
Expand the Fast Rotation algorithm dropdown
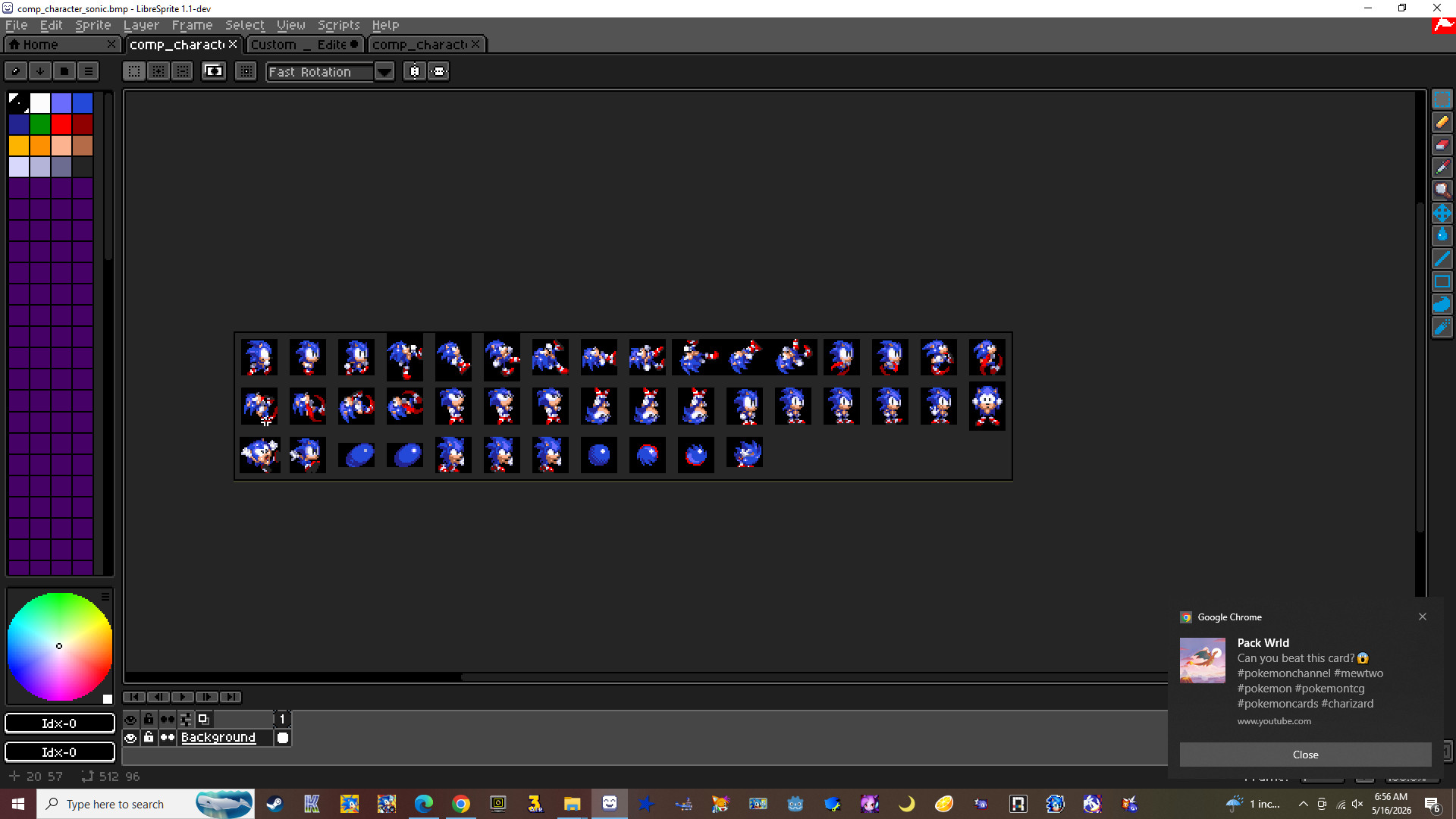point(384,72)
